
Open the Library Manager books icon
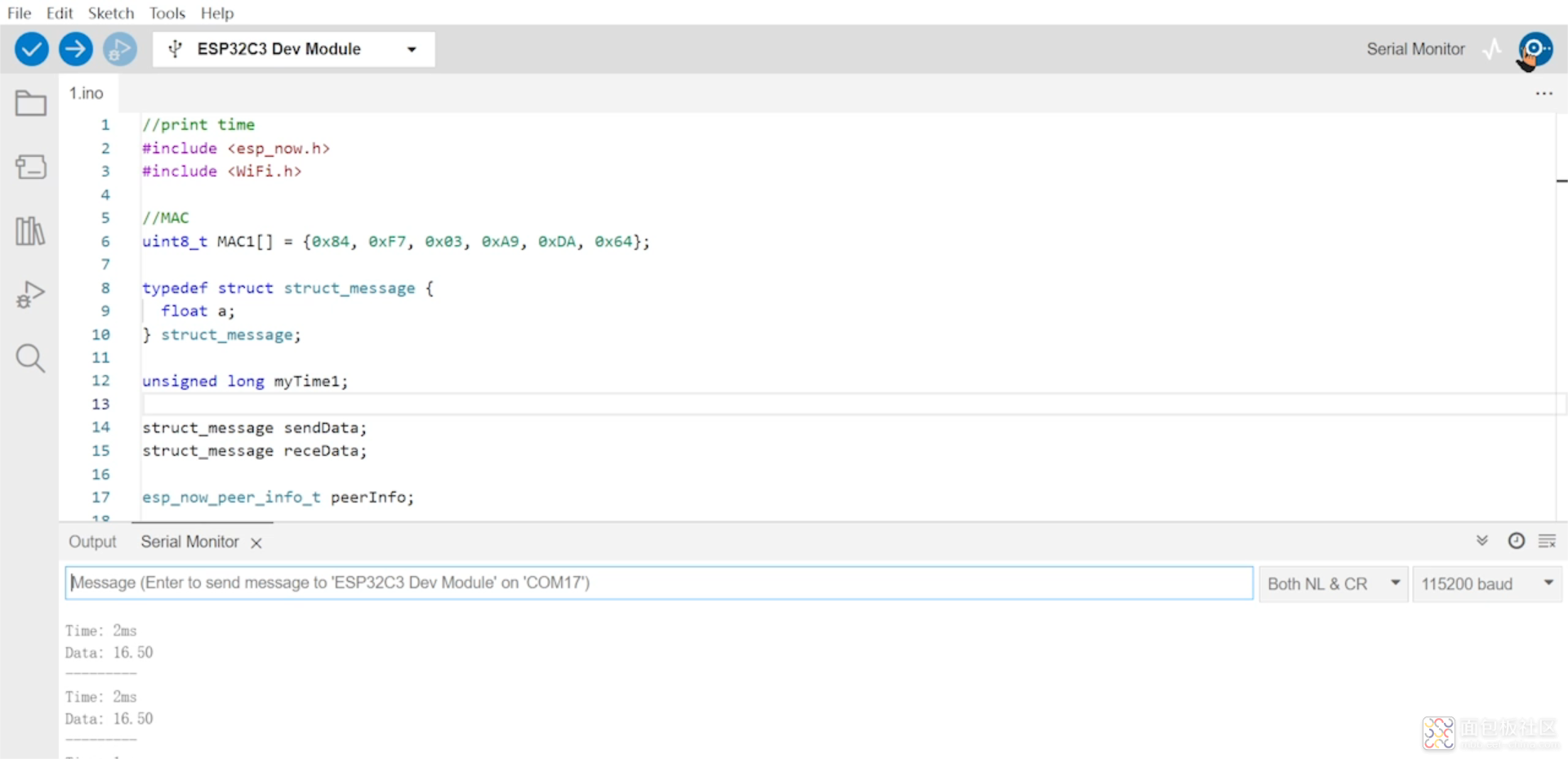[31, 231]
